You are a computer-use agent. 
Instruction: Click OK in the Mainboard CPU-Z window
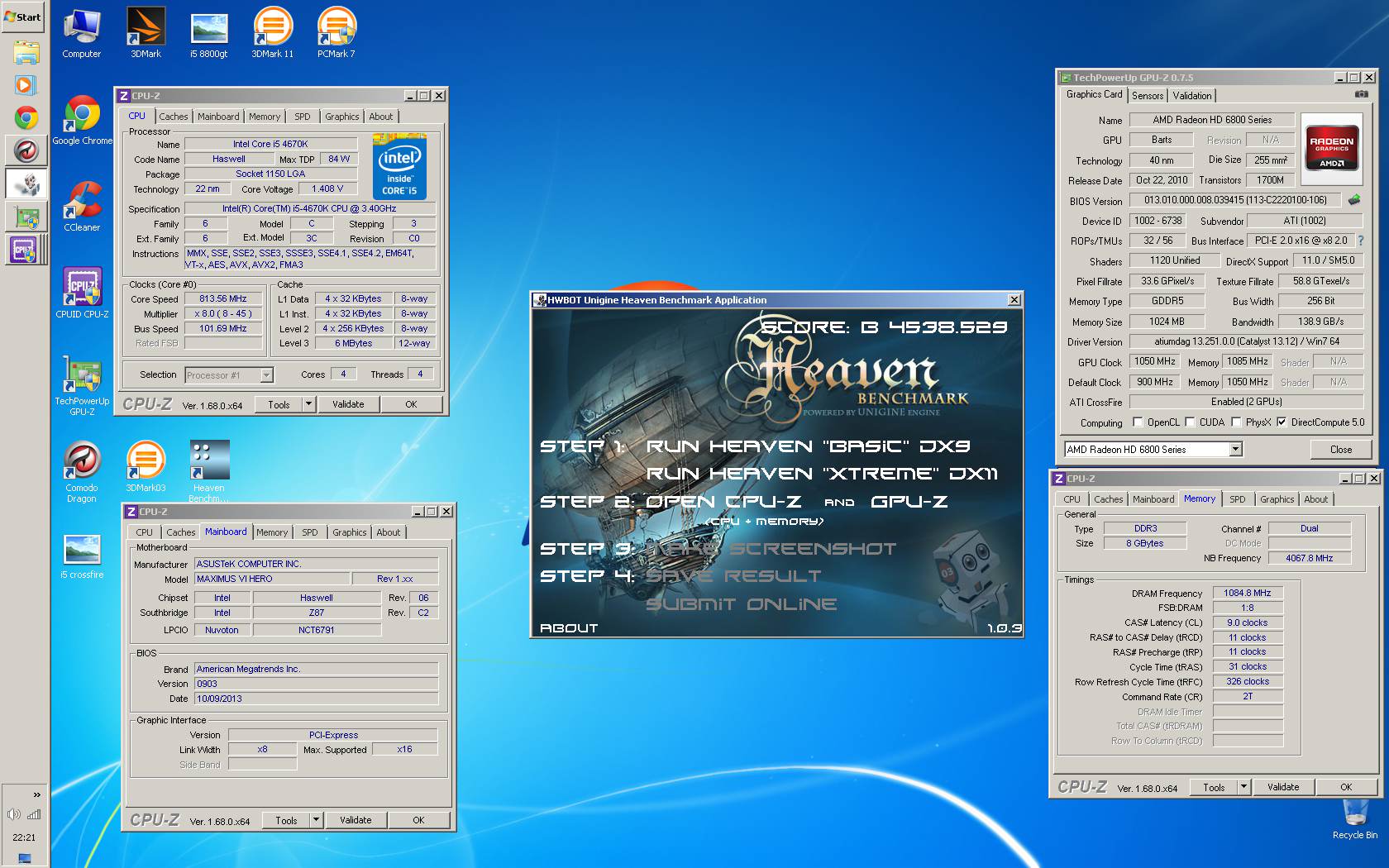point(418,820)
